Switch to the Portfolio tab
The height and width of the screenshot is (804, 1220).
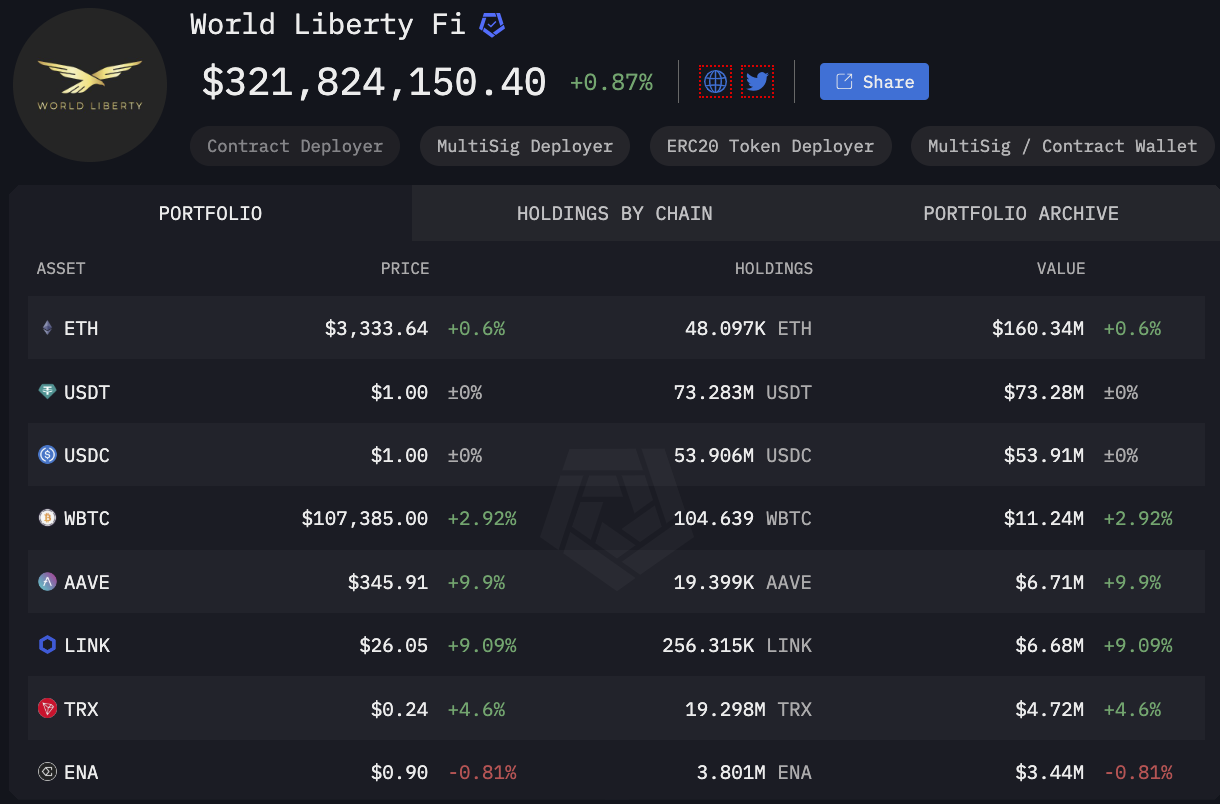(x=211, y=213)
